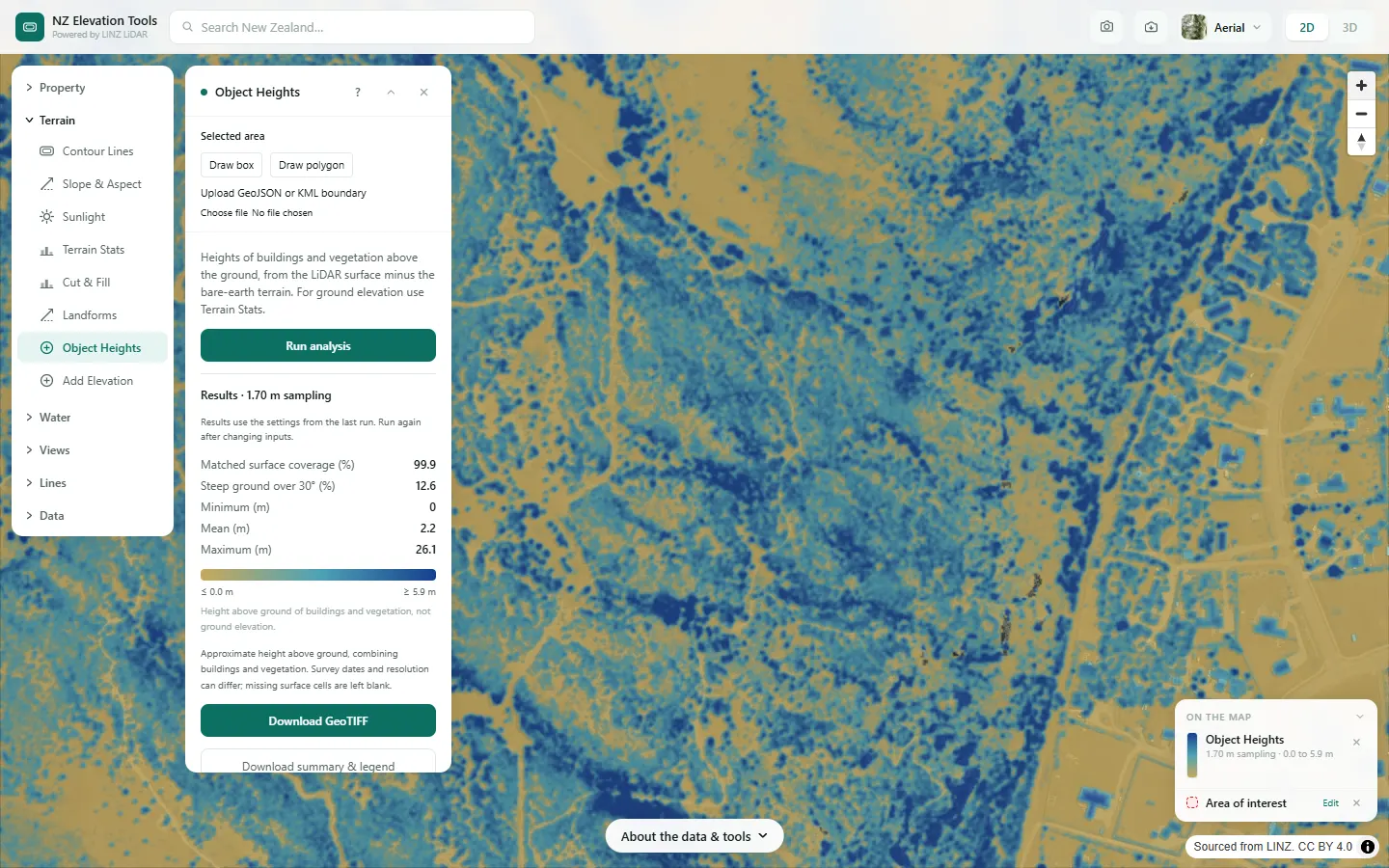Image resolution: width=1389 pixels, height=868 pixels.
Task: Click the Search New Zealand field
Action: (352, 27)
